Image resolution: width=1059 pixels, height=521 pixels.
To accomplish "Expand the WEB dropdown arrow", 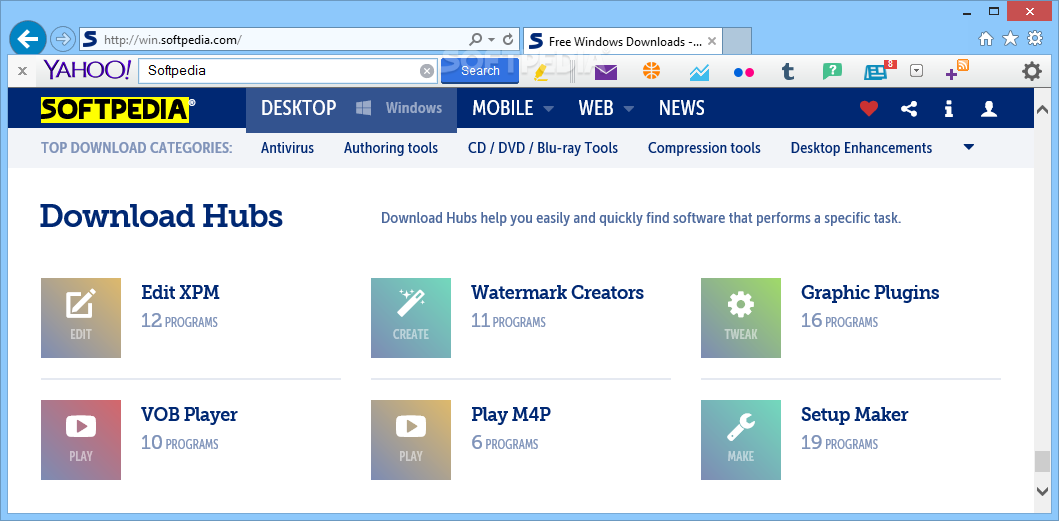I will 629,109.
